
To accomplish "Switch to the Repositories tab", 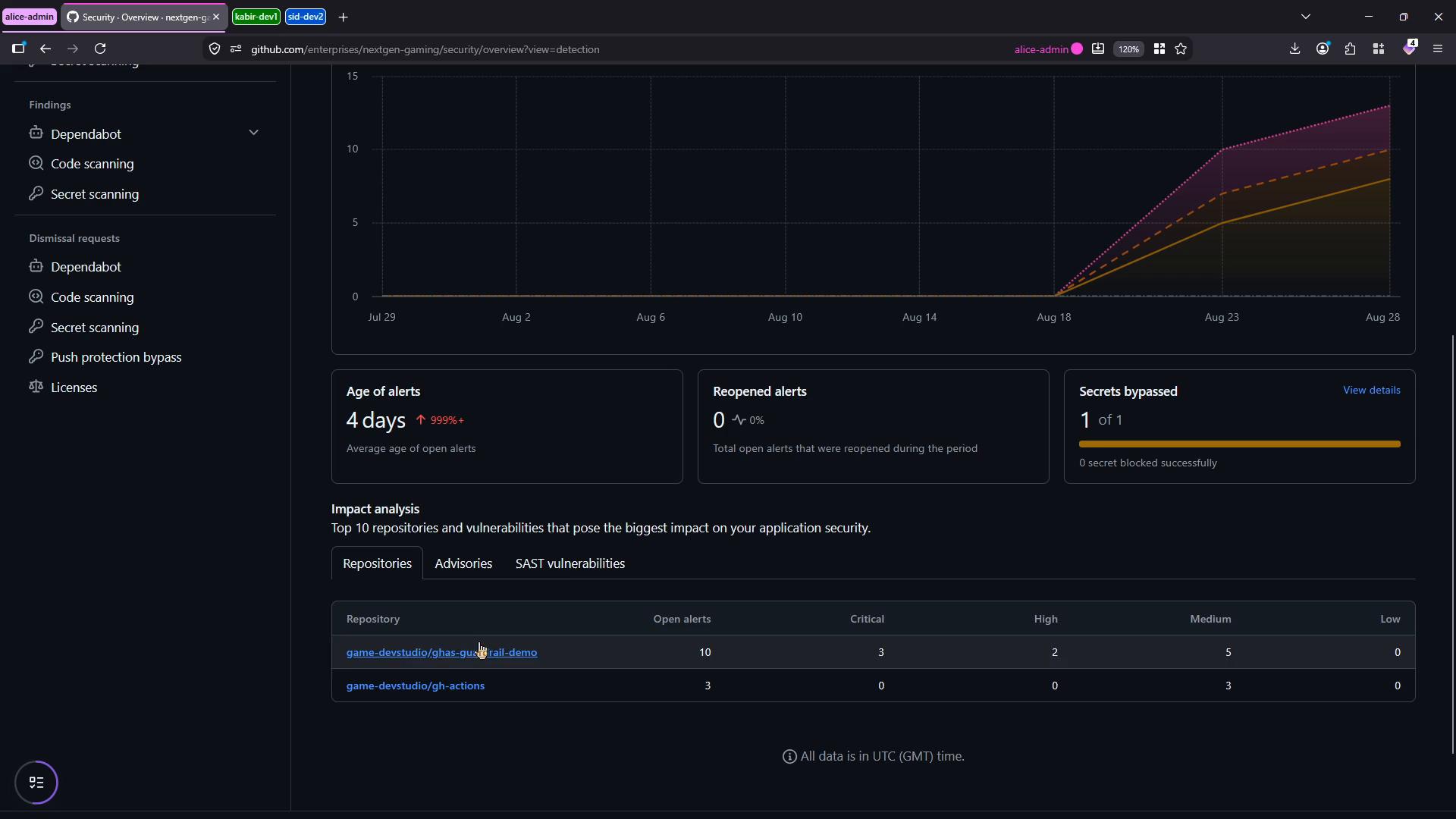I will pos(377,563).
